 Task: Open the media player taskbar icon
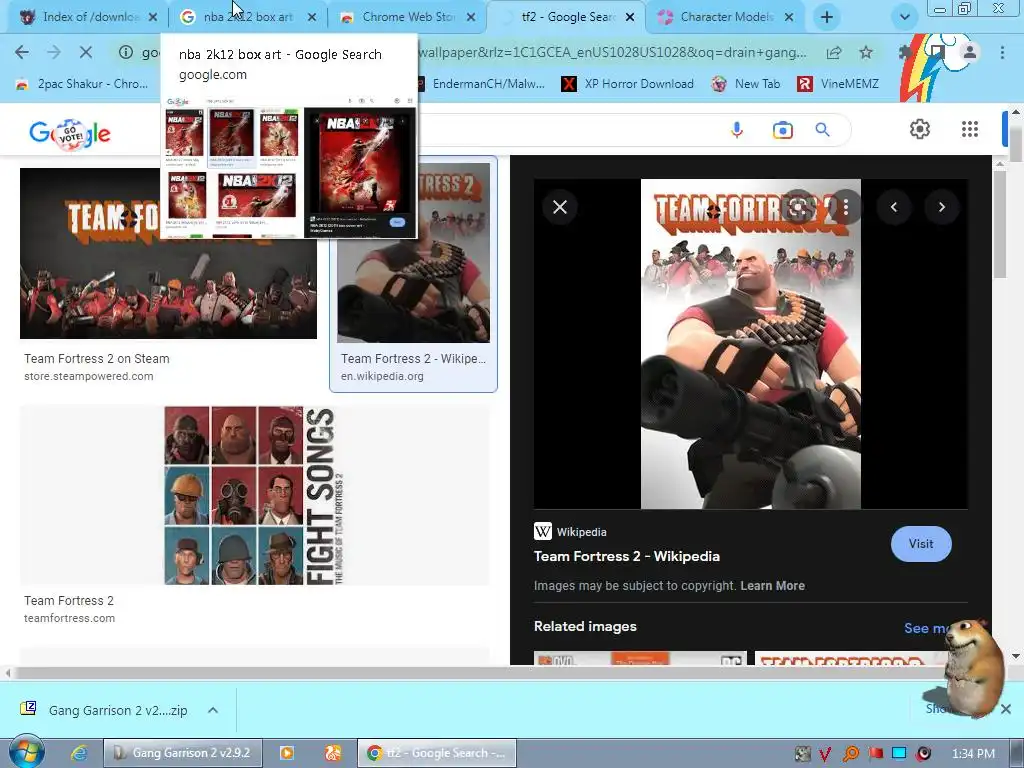click(x=287, y=753)
